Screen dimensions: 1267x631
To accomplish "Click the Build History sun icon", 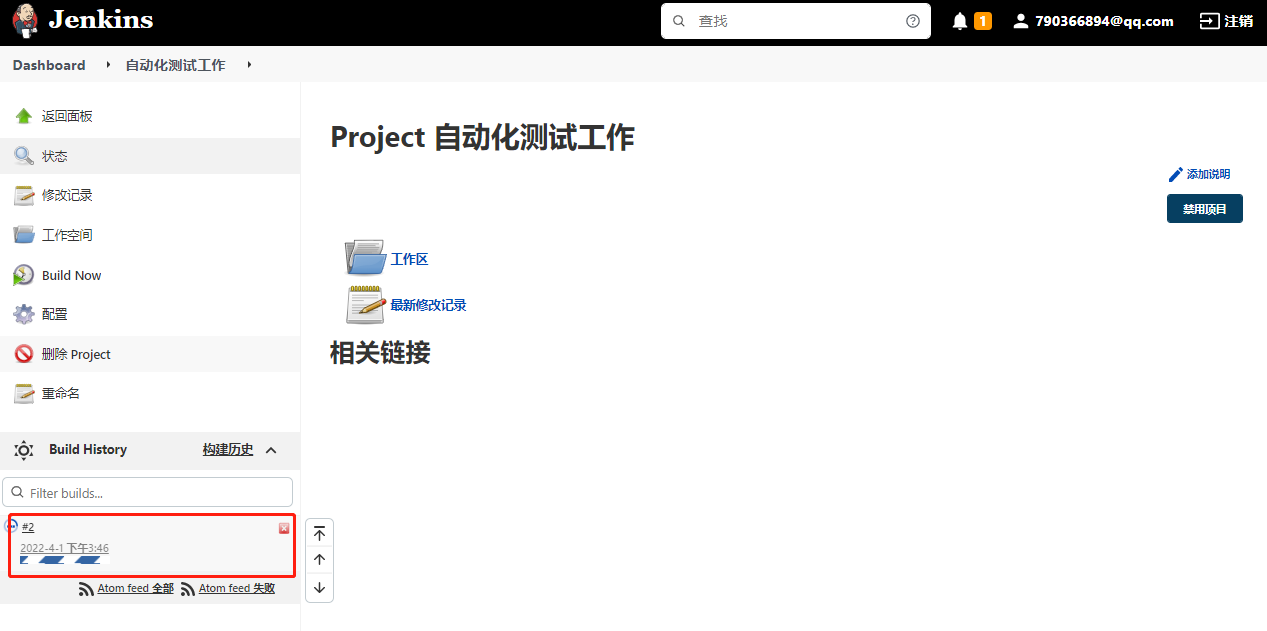I will (x=24, y=450).
